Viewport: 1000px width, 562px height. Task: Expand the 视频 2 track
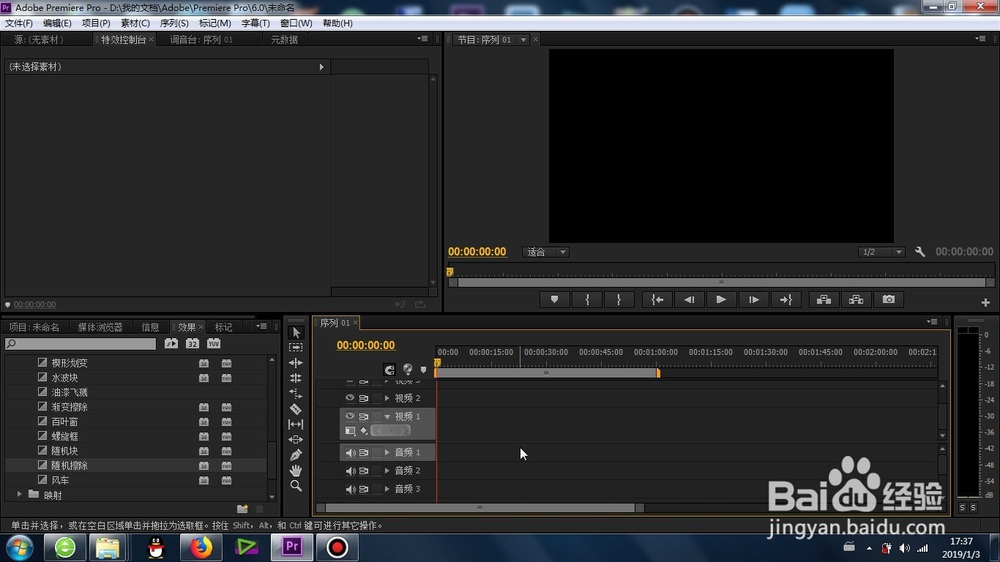click(387, 398)
